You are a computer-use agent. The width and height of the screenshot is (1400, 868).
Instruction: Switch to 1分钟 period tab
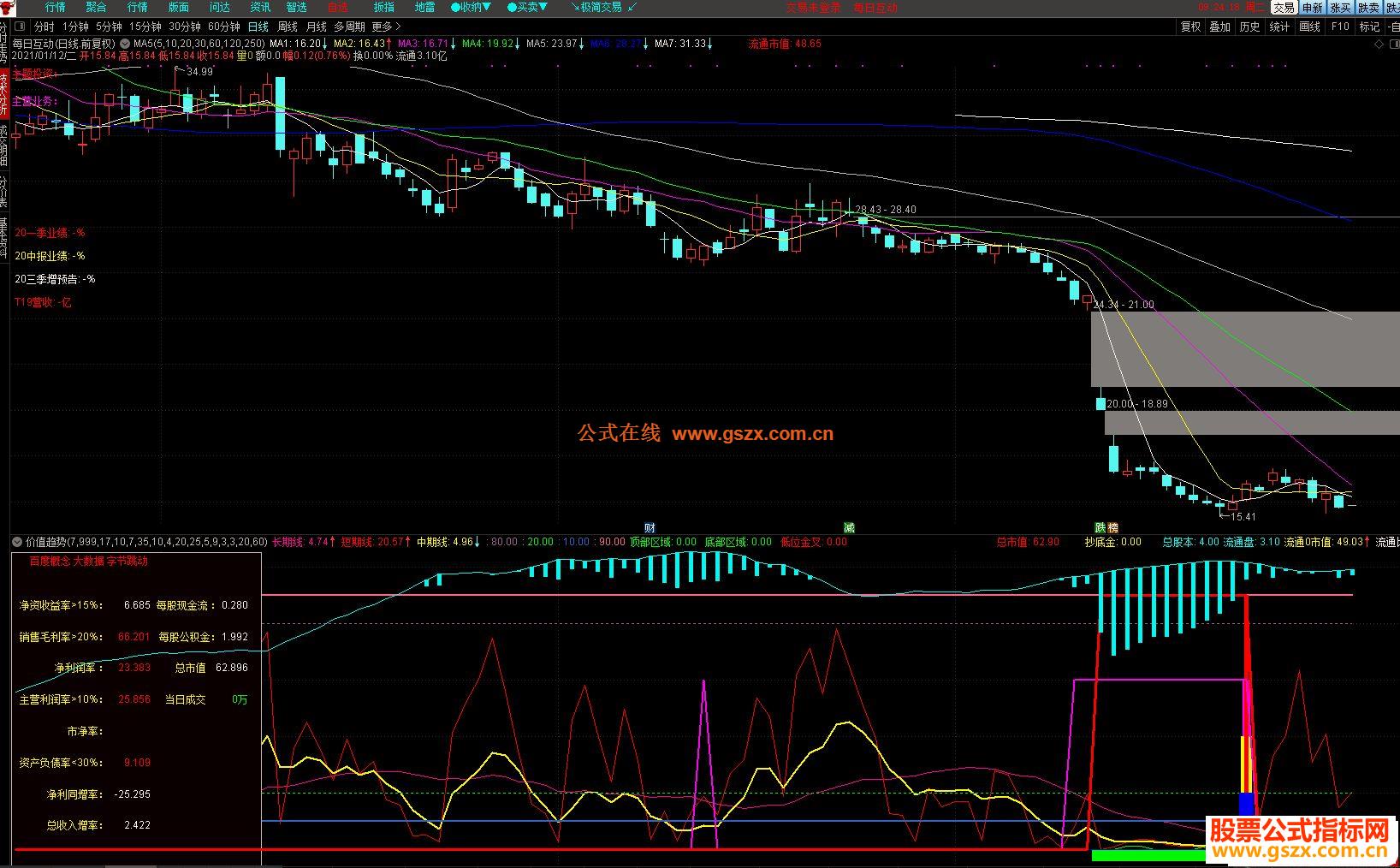75,27
